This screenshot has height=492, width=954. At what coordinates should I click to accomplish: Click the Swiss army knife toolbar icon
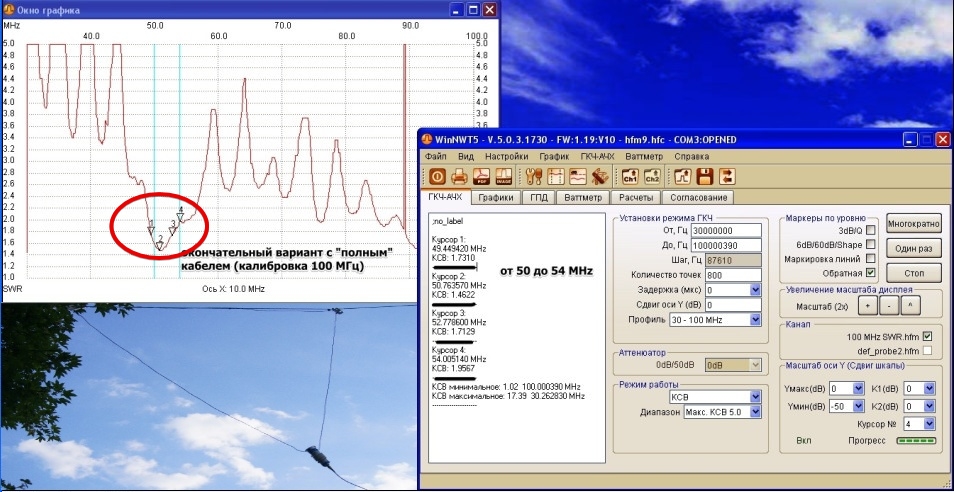[x=600, y=176]
